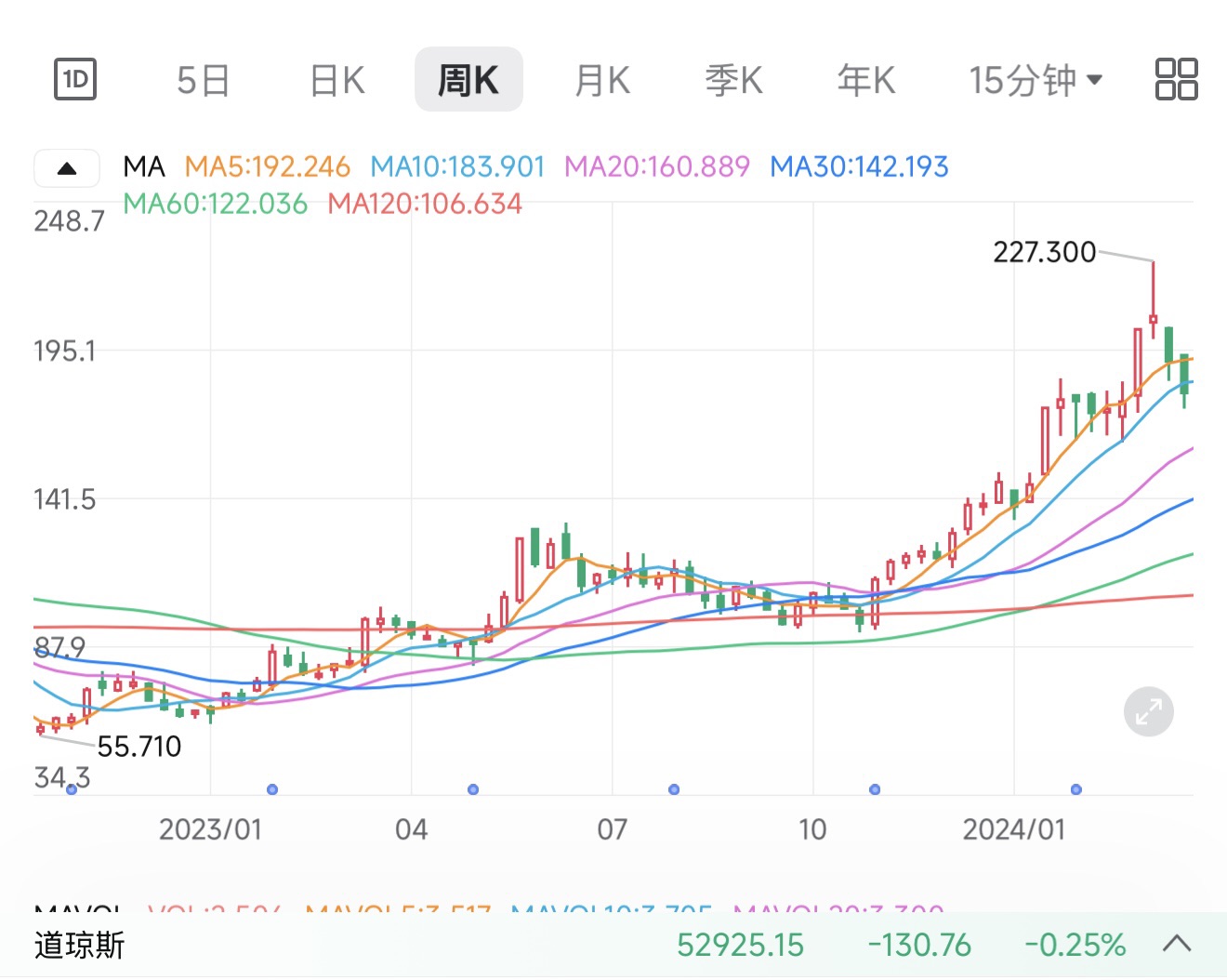The width and height of the screenshot is (1227, 980).
Task: Switch to the 日K tab
Action: click(x=337, y=80)
